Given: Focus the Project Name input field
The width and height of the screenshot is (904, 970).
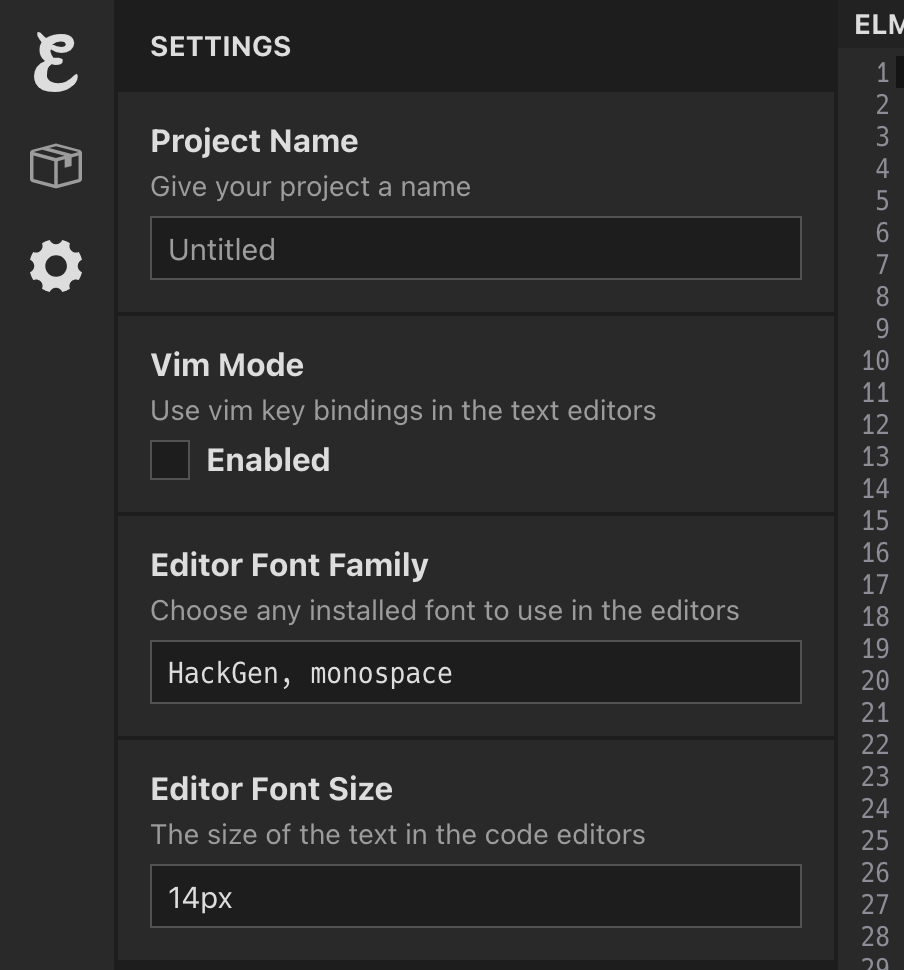Looking at the screenshot, I should tap(475, 249).
